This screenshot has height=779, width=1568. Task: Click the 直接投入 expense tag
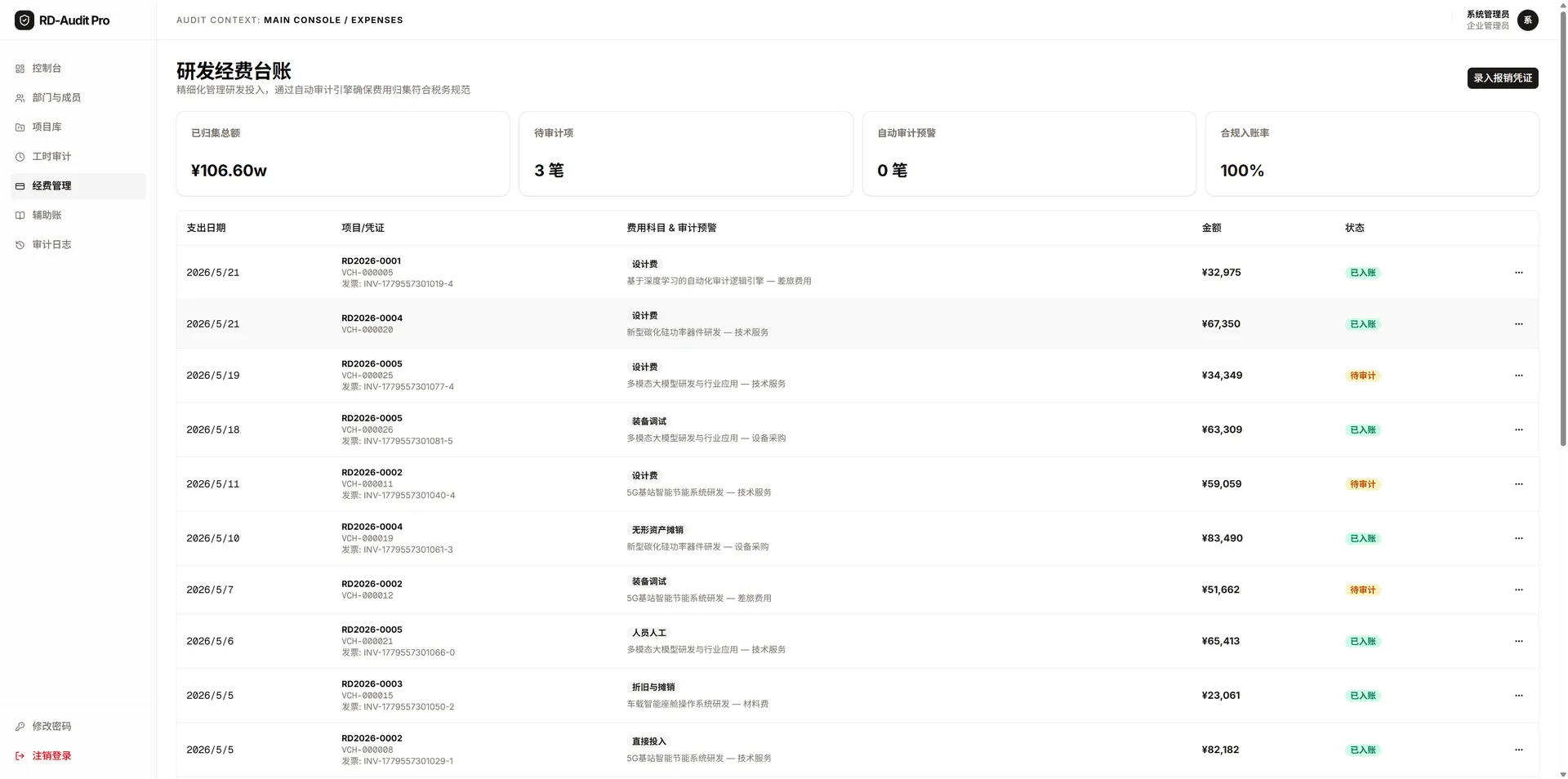click(x=648, y=741)
